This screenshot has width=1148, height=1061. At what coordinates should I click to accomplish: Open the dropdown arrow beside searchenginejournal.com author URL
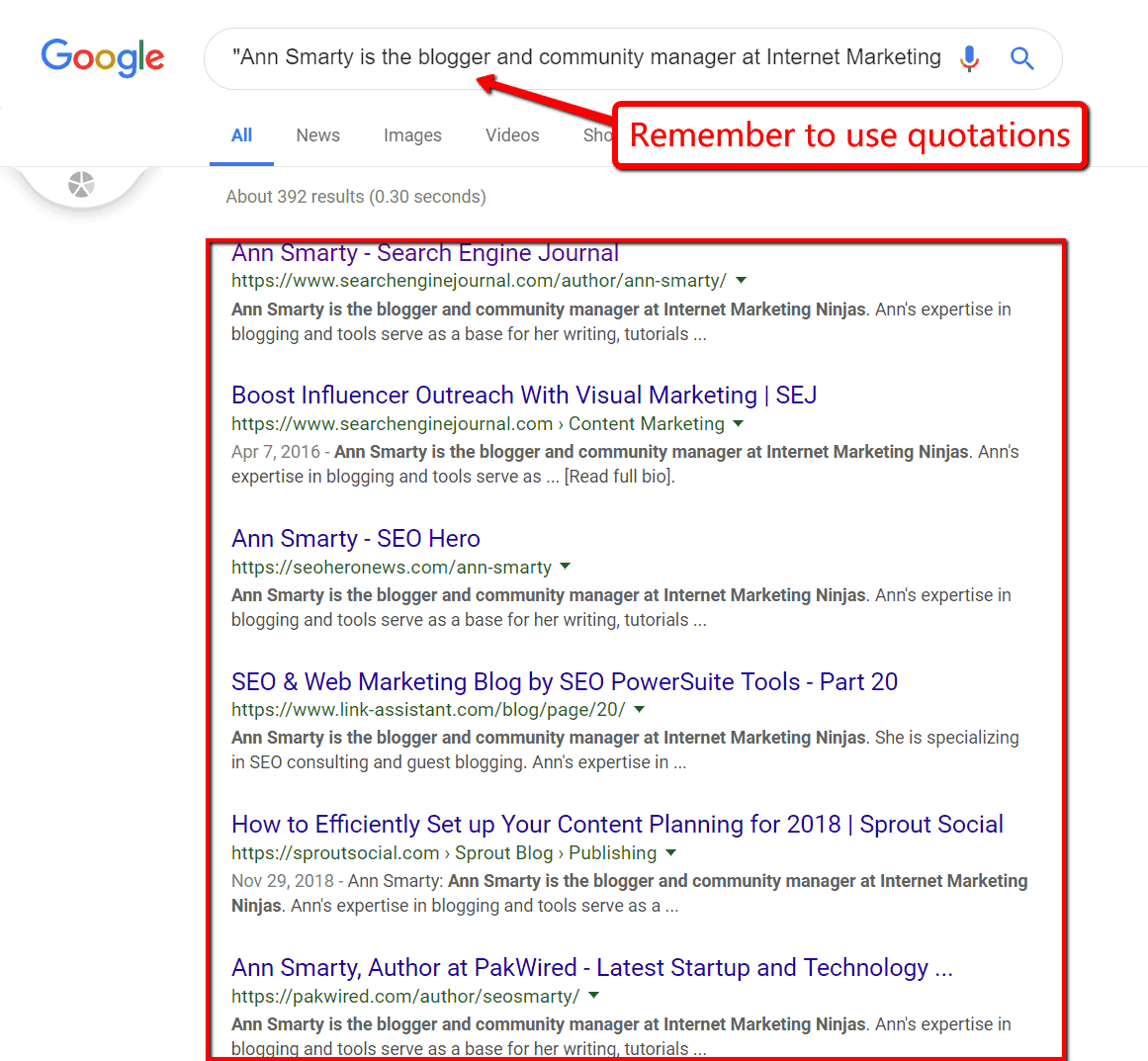pos(741,280)
